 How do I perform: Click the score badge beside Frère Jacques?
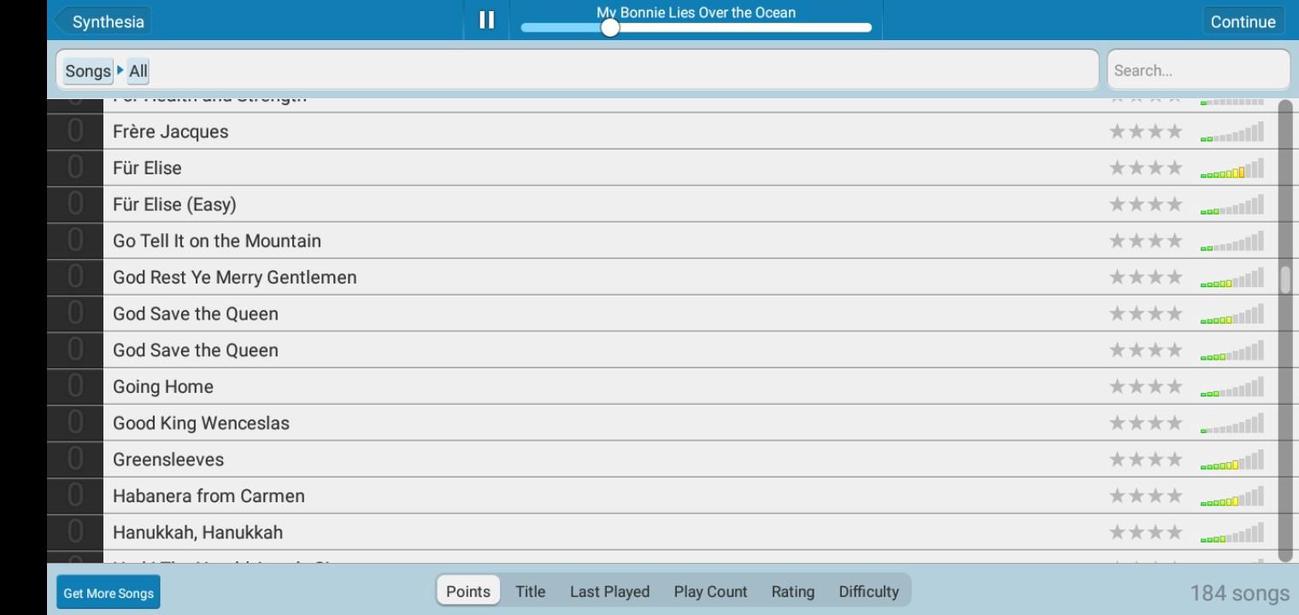pos(76,130)
